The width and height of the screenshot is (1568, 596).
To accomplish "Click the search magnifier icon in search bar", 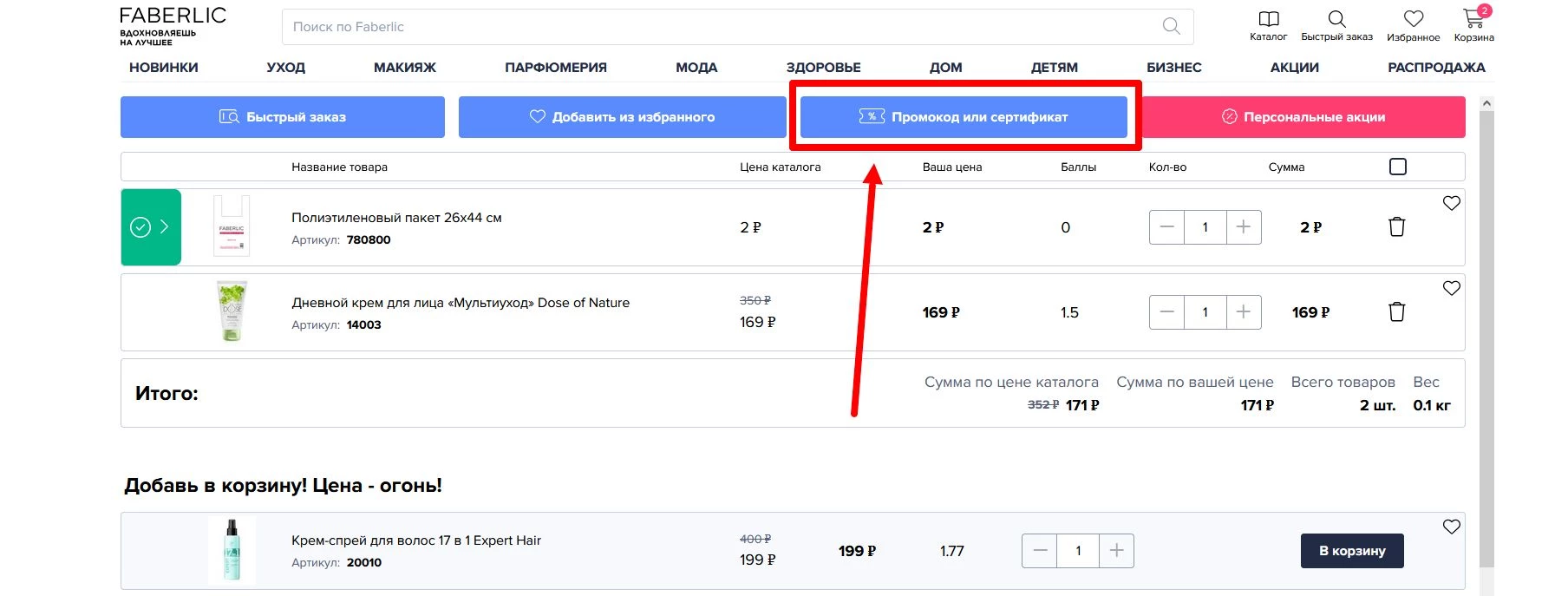I will tap(1171, 26).
